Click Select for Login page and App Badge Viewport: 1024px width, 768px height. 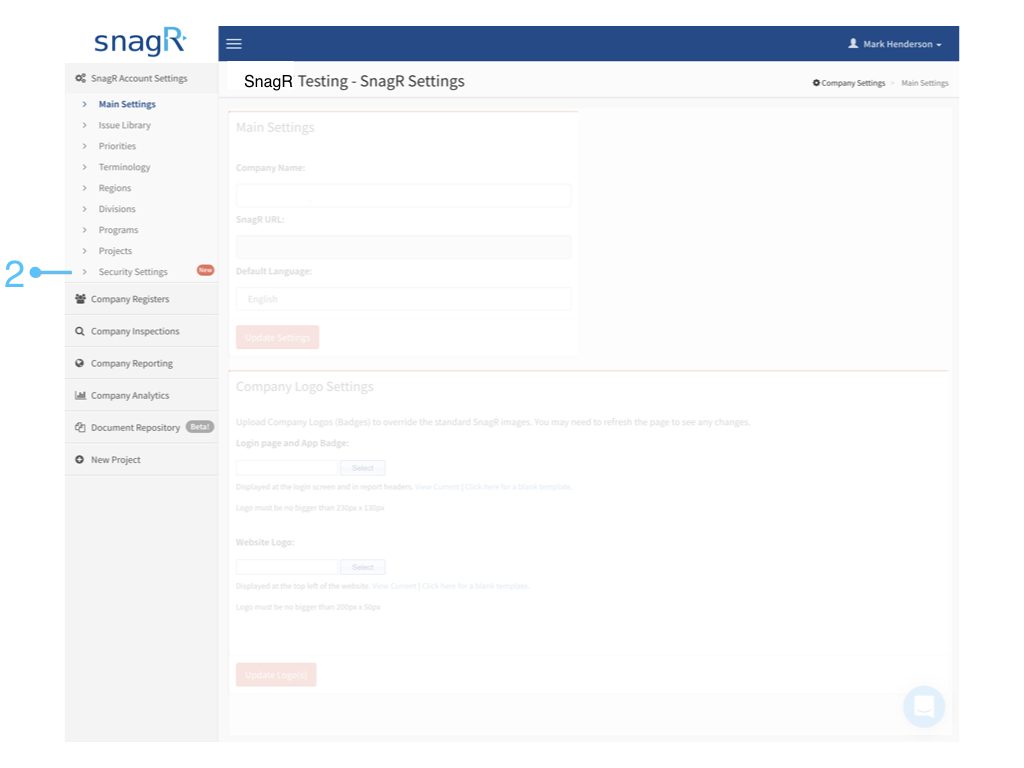point(362,468)
